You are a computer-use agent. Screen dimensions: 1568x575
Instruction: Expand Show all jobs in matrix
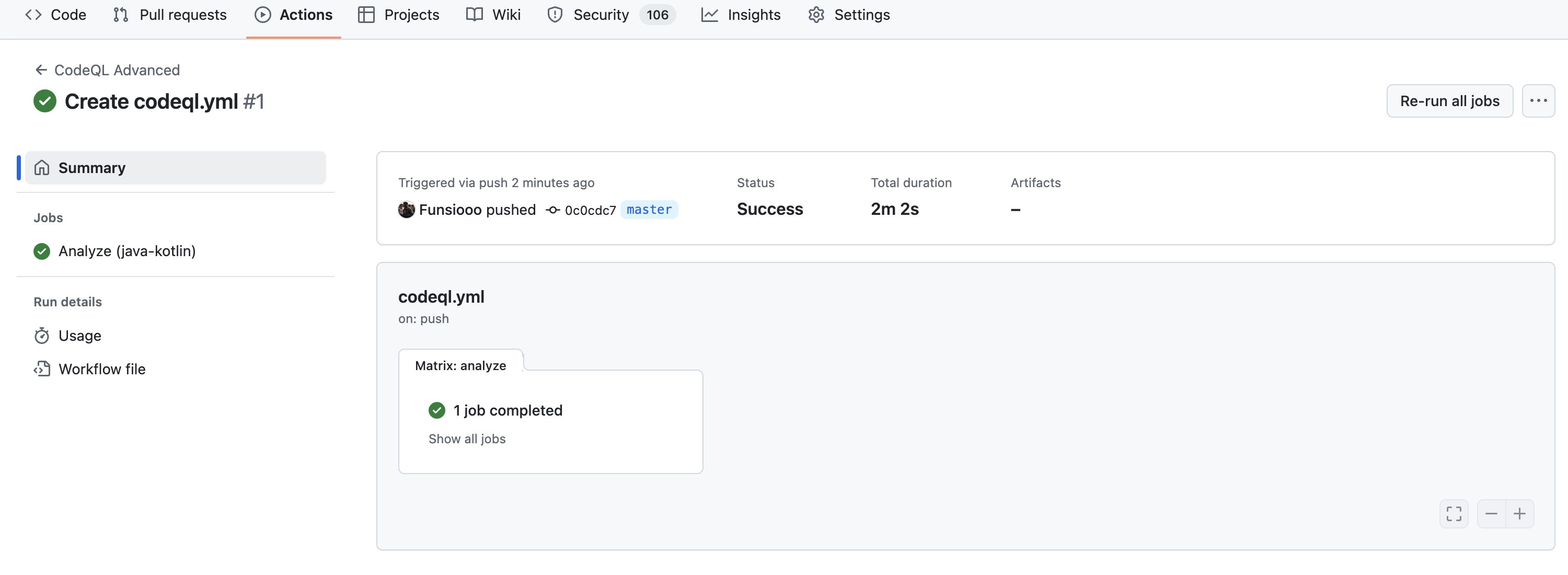tap(466, 439)
